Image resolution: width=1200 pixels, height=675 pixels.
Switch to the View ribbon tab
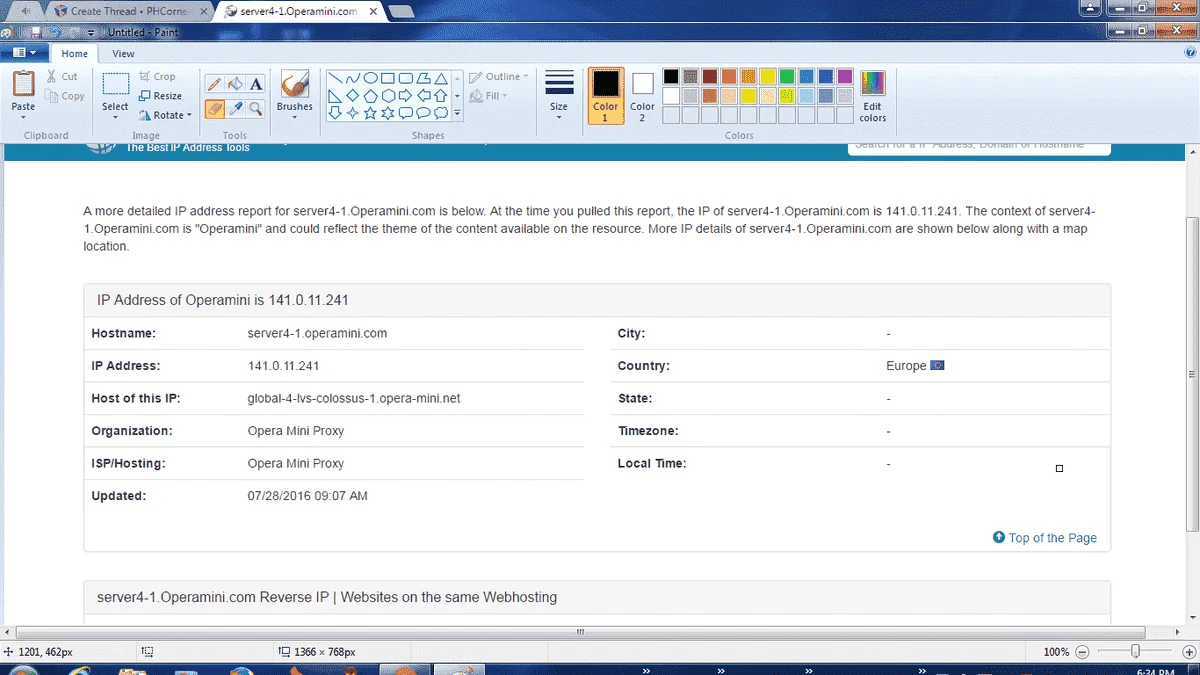pos(123,54)
